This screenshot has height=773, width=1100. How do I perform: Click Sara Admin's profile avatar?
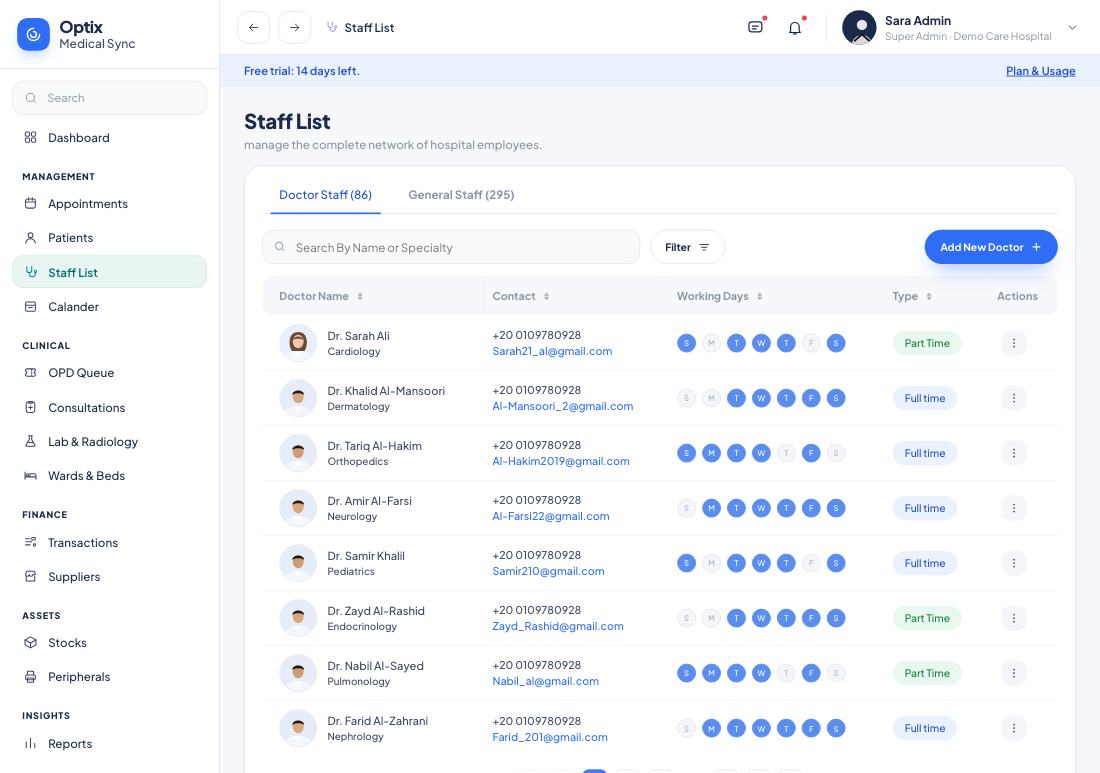tap(859, 27)
